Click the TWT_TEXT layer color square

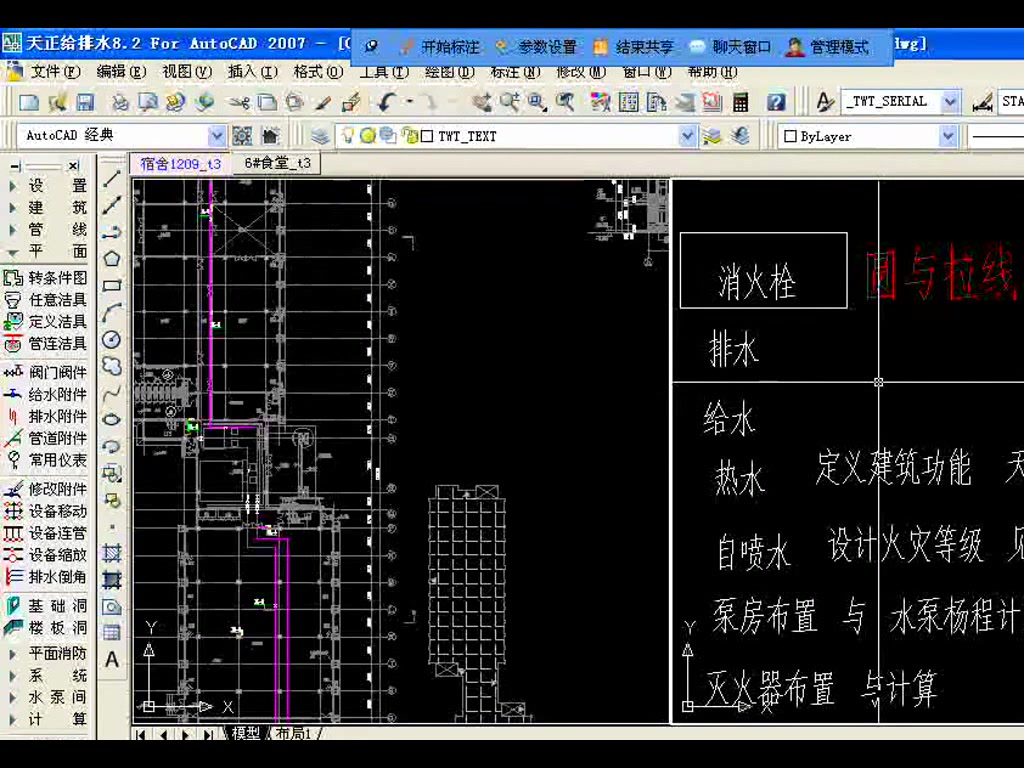428,136
